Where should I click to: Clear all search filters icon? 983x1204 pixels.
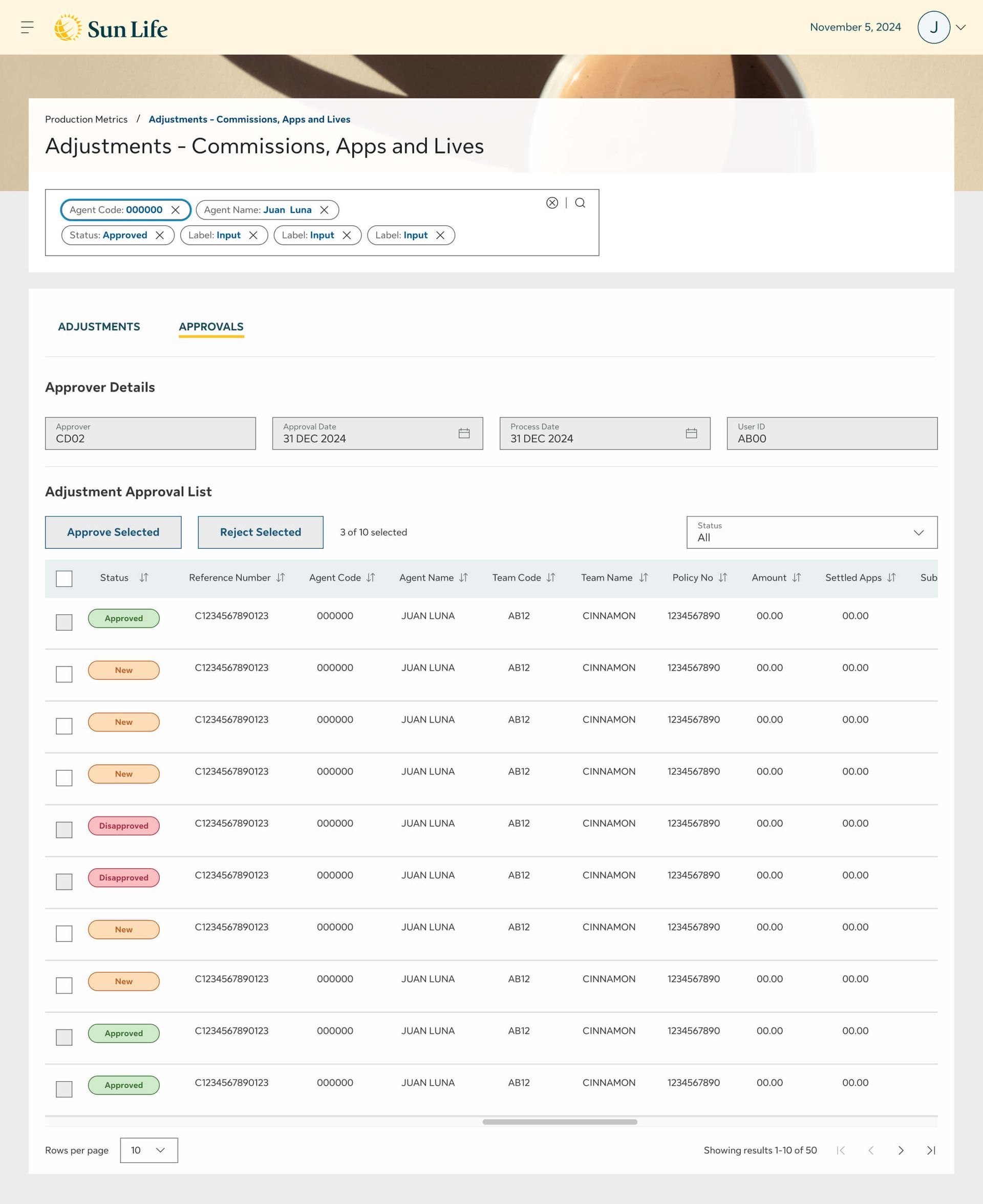tap(552, 203)
